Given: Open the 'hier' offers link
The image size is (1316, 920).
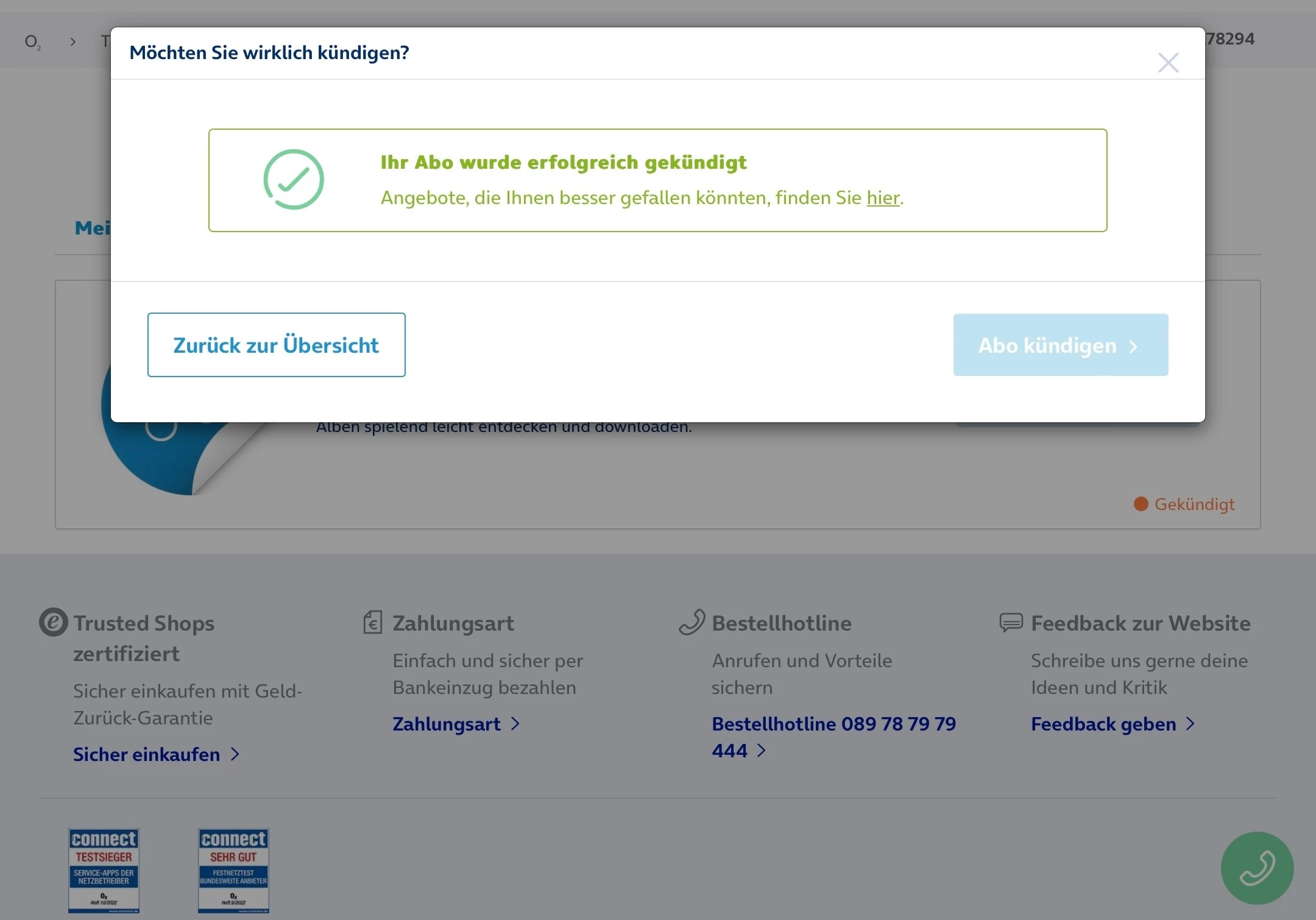Looking at the screenshot, I should 882,198.
